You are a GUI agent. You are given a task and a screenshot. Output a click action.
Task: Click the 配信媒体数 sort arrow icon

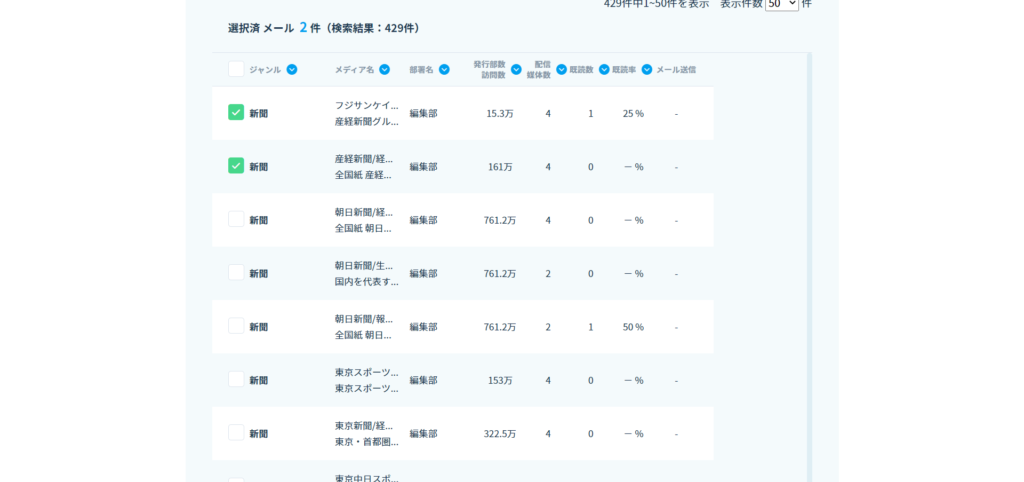pyautogui.click(x=561, y=70)
